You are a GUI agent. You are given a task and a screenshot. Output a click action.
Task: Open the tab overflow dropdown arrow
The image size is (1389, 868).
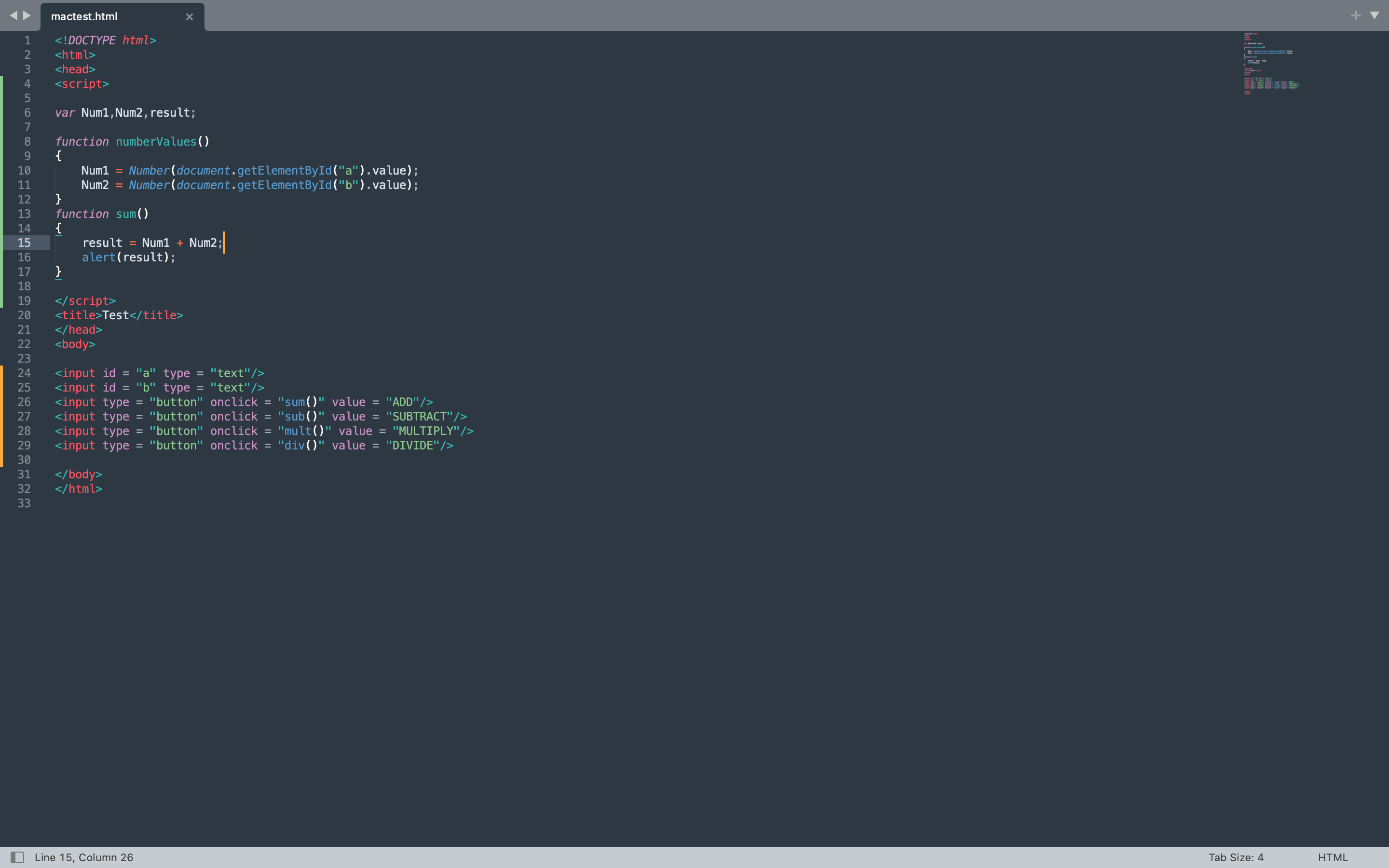1375,15
